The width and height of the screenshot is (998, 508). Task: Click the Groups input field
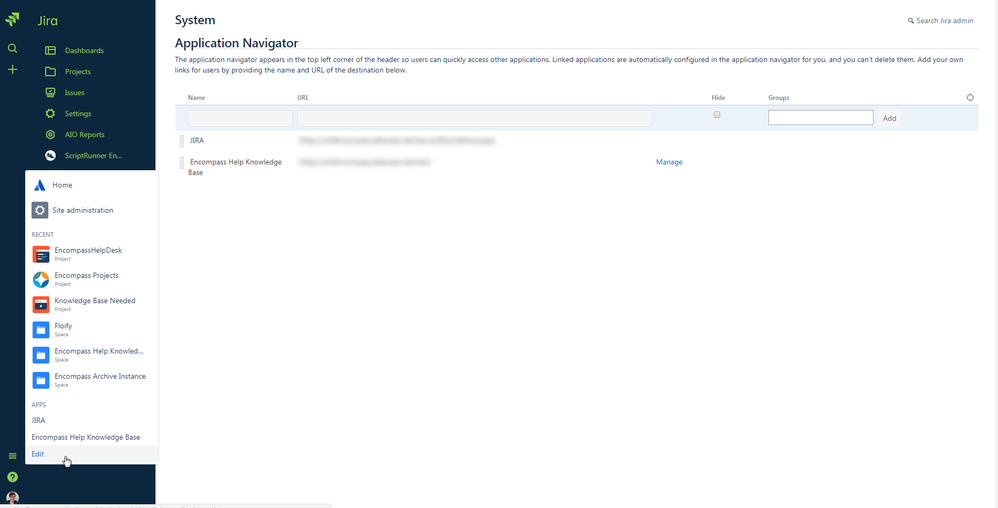pos(820,118)
